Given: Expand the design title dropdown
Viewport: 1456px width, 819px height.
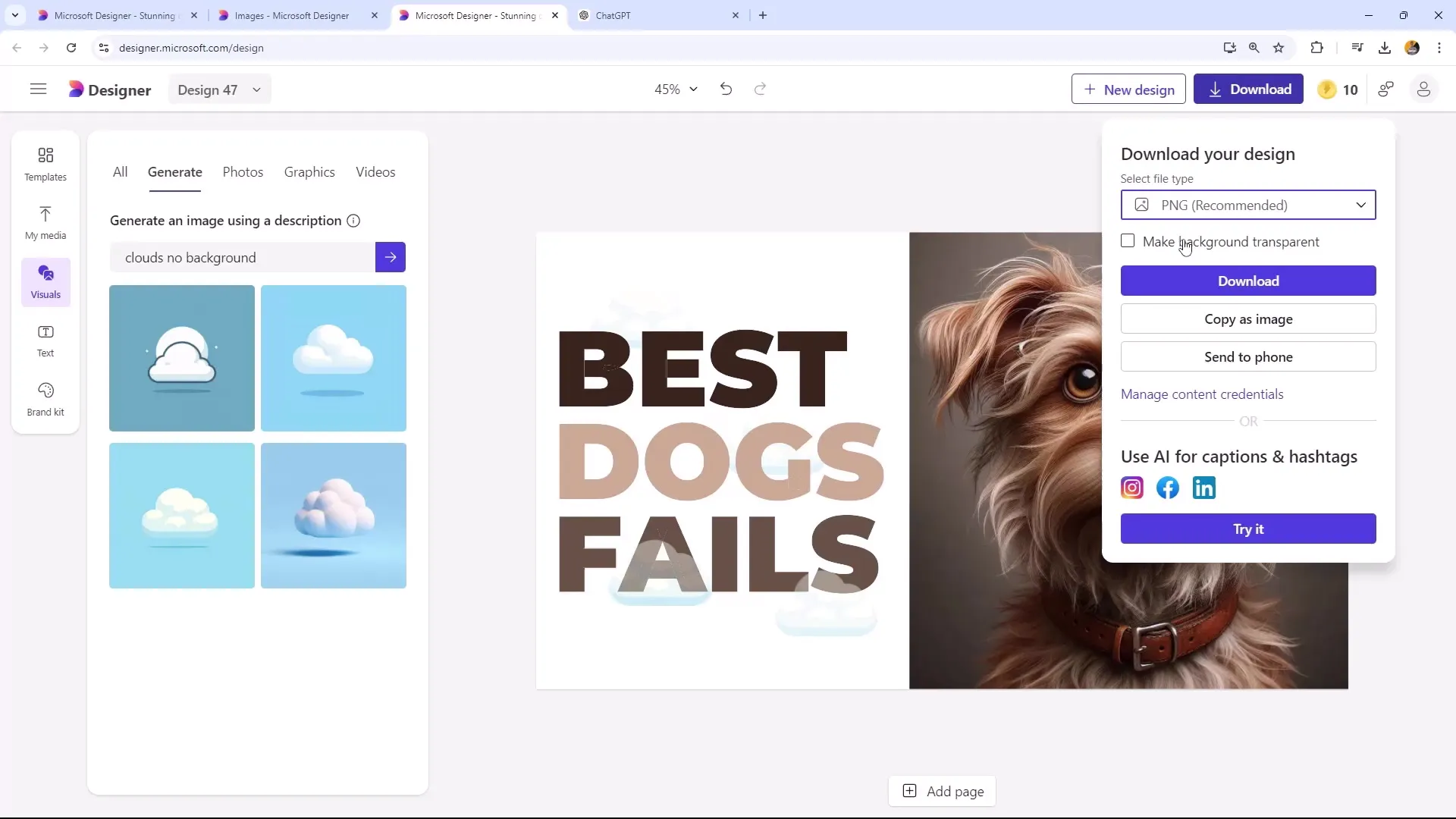Looking at the screenshot, I should tap(256, 90).
